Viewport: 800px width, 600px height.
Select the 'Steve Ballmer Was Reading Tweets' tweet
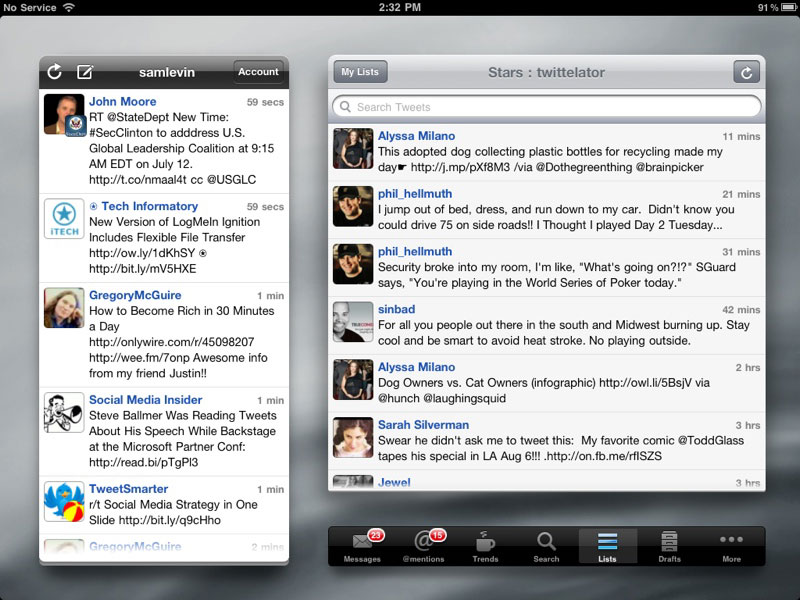(x=164, y=432)
